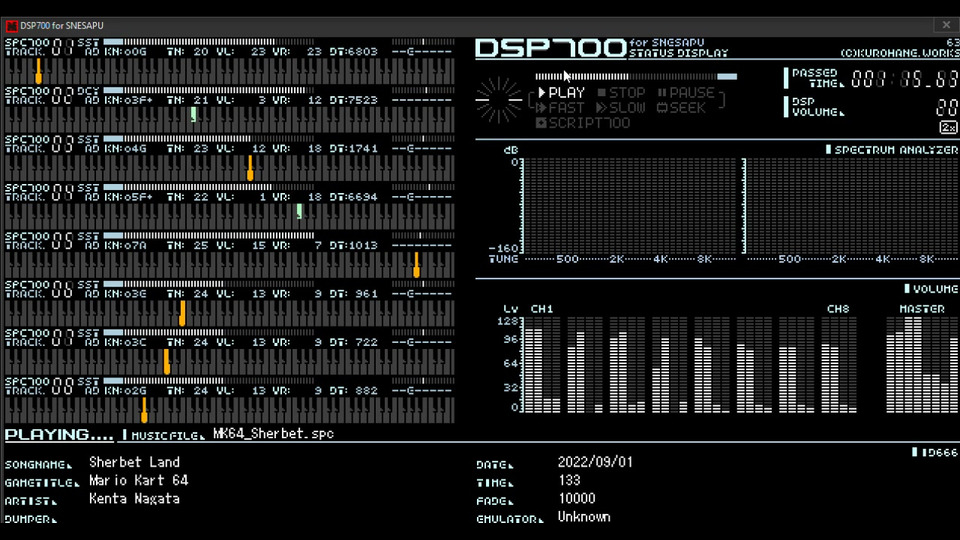
Task: Click the MK64_Sherbet.spc file name
Action: click(273, 433)
